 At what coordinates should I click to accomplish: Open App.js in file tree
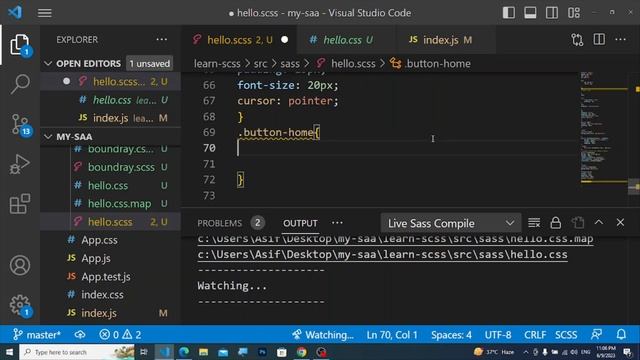click(111, 258)
